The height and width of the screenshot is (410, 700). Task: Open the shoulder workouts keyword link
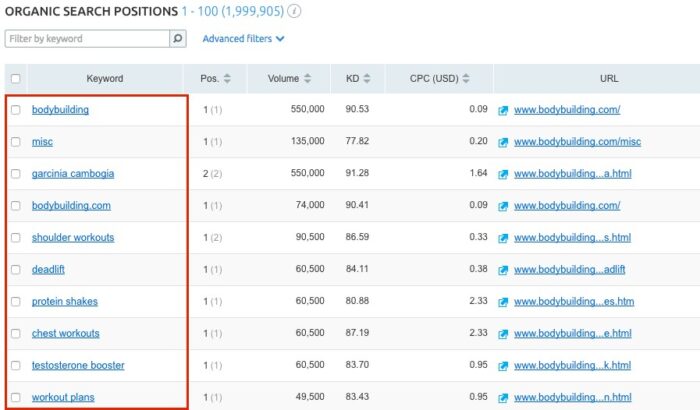[x=73, y=238]
